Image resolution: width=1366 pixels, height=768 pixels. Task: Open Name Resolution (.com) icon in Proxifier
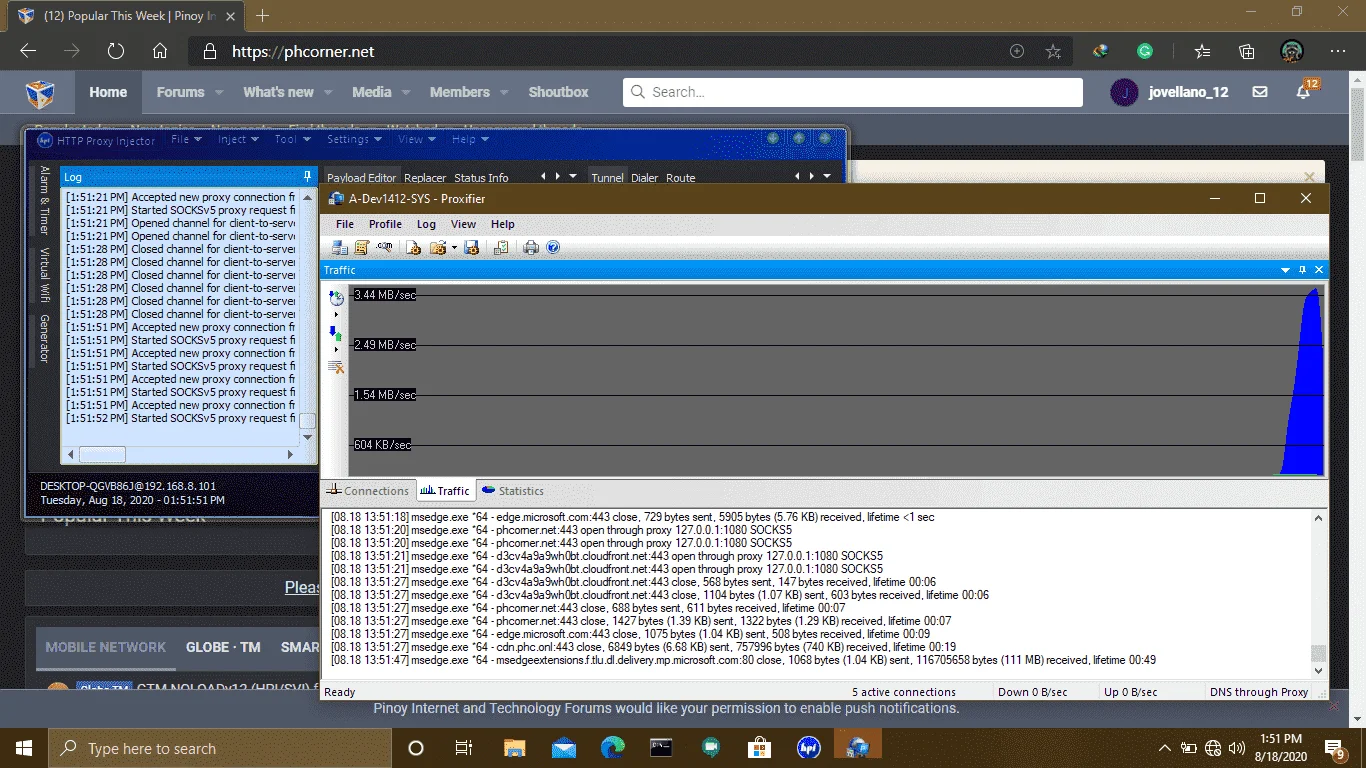384,247
